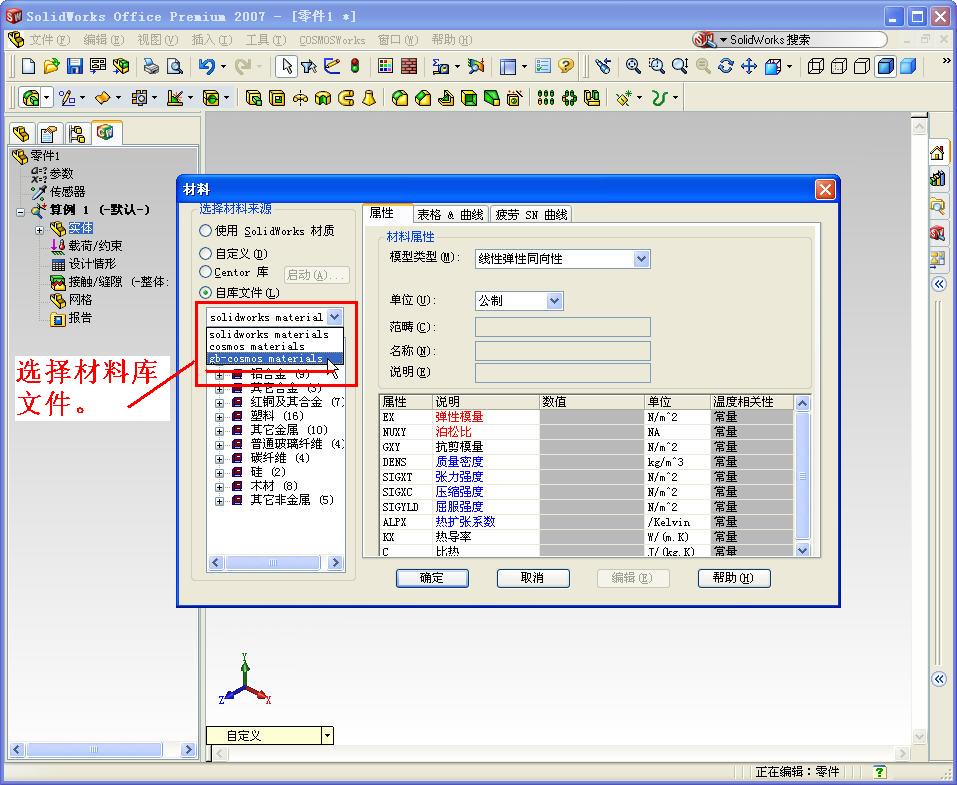Open the COSMOSWorks menu
Screen dimensions: 957x785
point(332,40)
